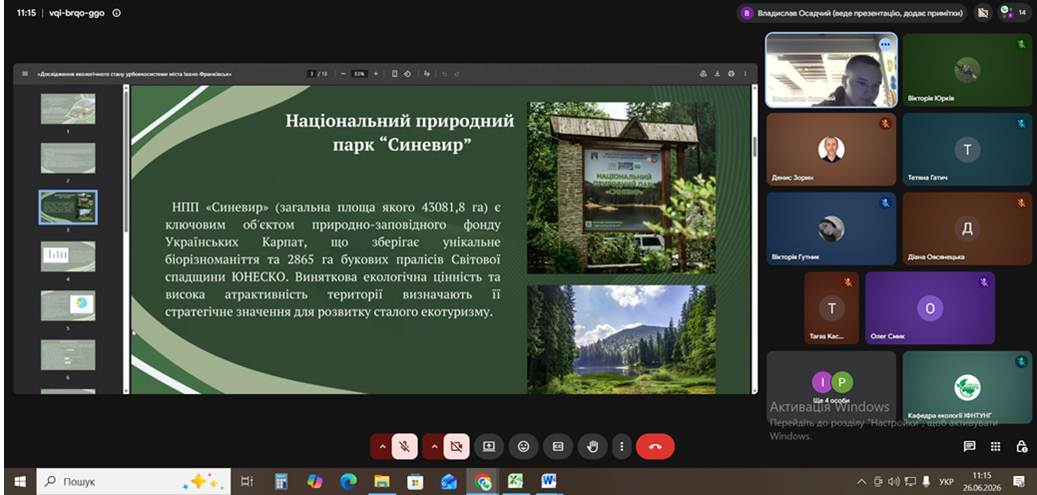Click the fit-to-page icon in PDF toolbar
1037x495 pixels.
pyautogui.click(x=395, y=73)
